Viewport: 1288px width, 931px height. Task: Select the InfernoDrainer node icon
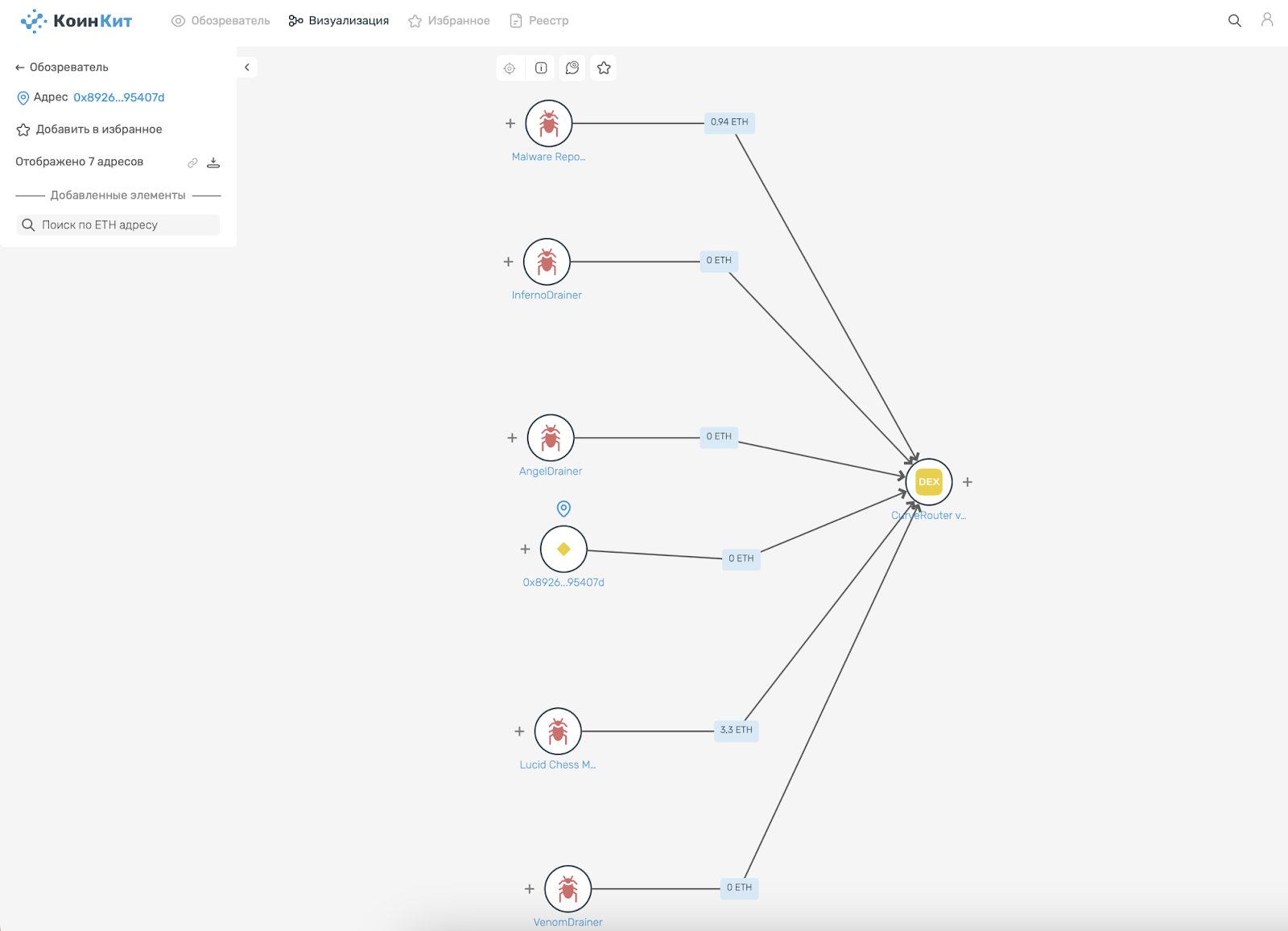pyautogui.click(x=547, y=262)
